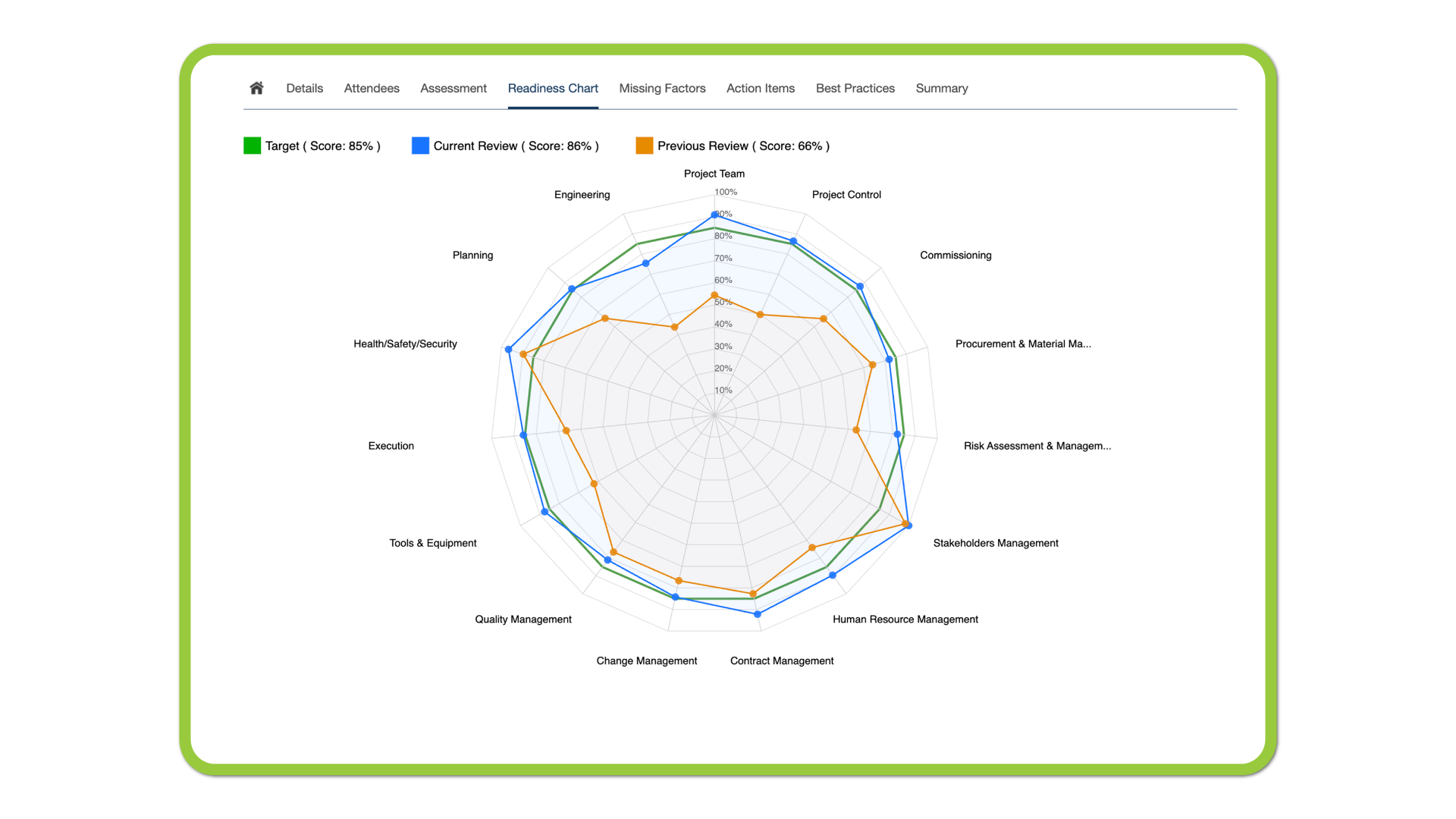This screenshot has width=1456, height=819.
Task: Click the Target score legend label
Action: click(x=322, y=146)
